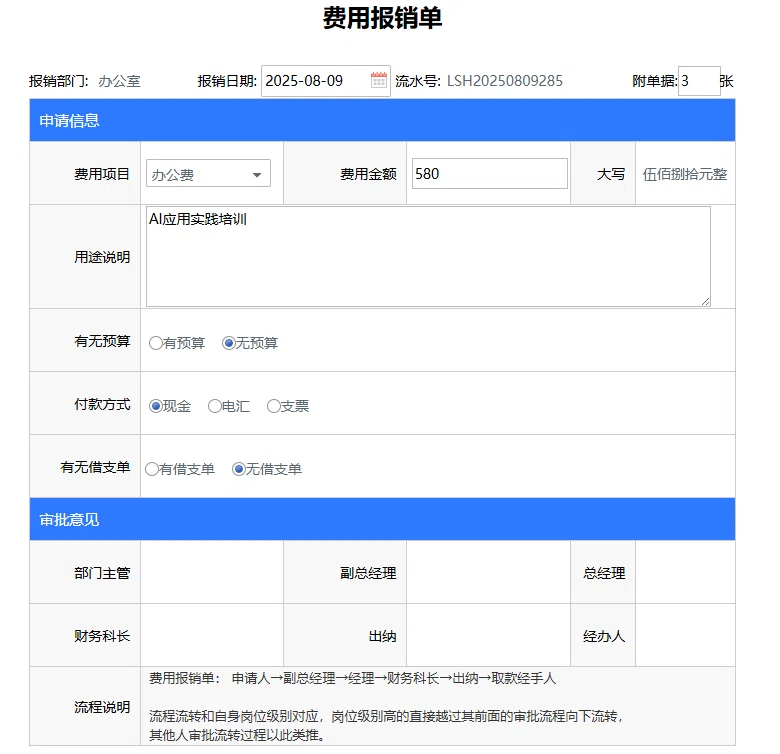Click the 流程说明 row label
The image size is (780, 754).
click(102, 707)
